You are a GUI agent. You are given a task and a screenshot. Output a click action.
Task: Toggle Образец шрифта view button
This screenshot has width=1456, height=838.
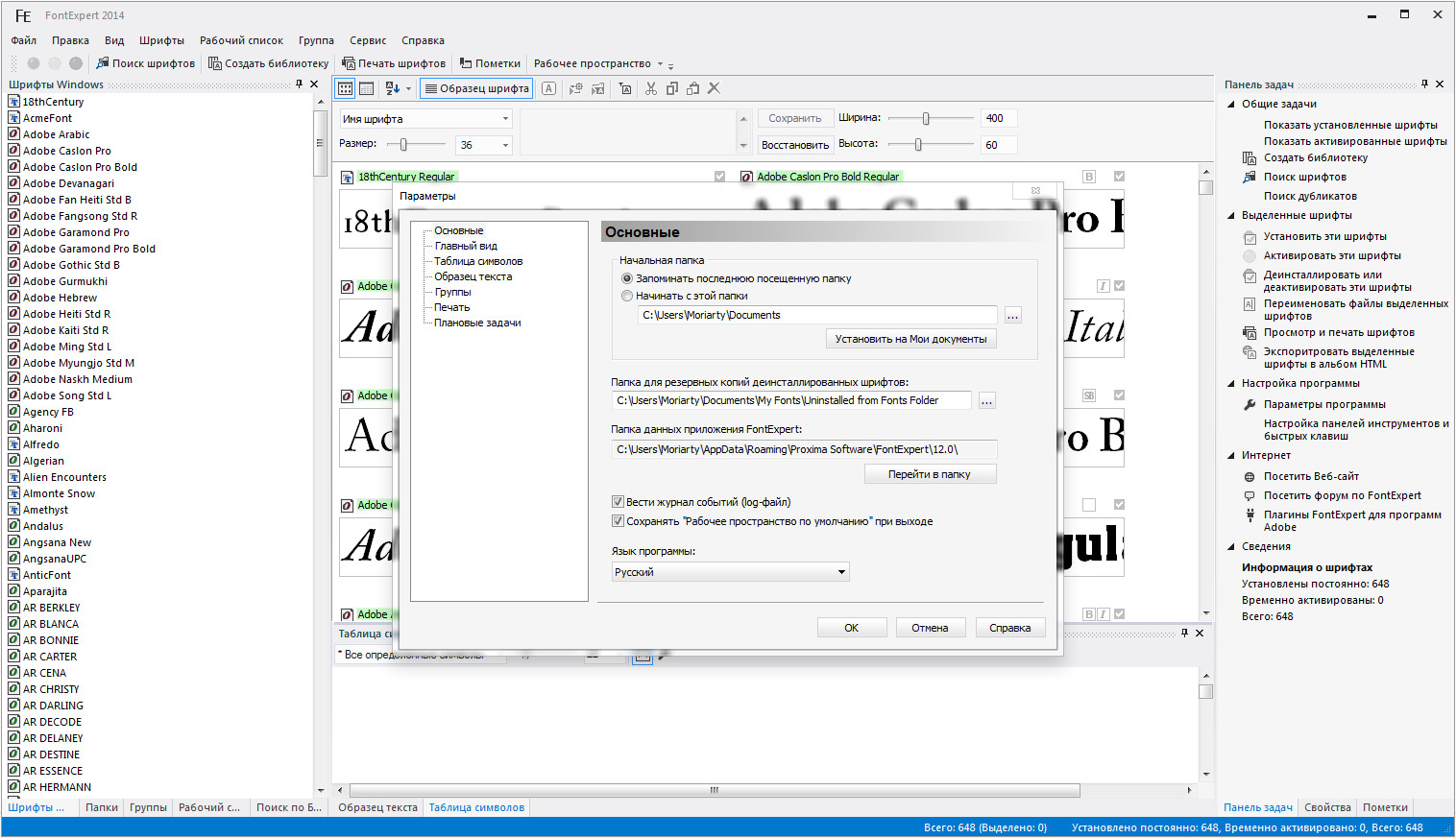(x=476, y=88)
